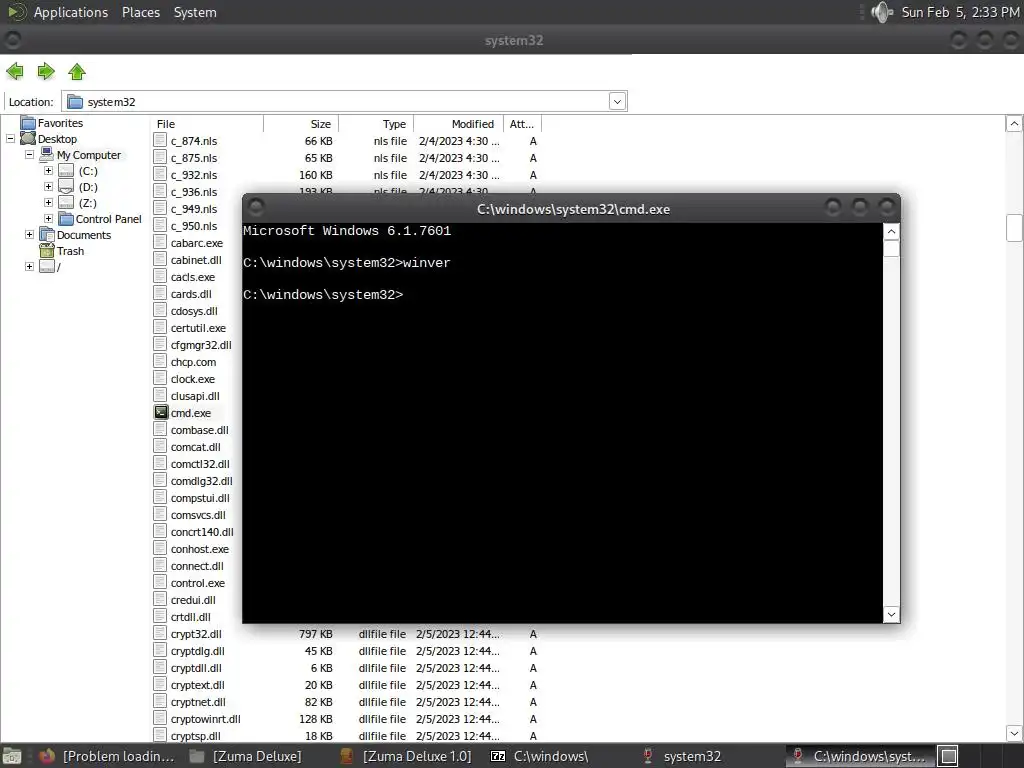Select the crypt32.dll file icon

tap(160, 633)
